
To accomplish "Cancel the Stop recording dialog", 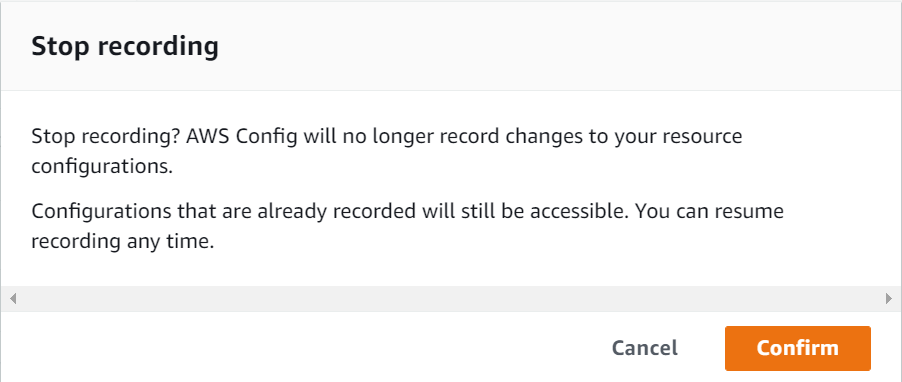I will 644,348.
